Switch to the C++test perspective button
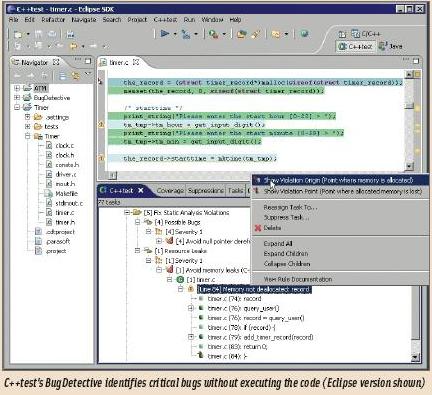 [x=355, y=46]
